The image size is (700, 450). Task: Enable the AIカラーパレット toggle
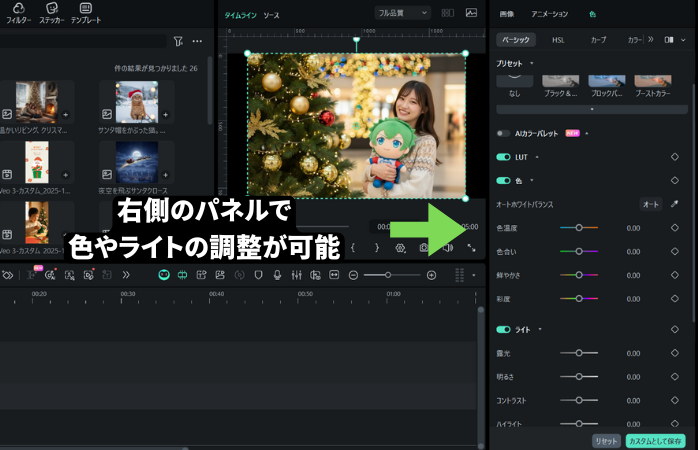pos(503,133)
